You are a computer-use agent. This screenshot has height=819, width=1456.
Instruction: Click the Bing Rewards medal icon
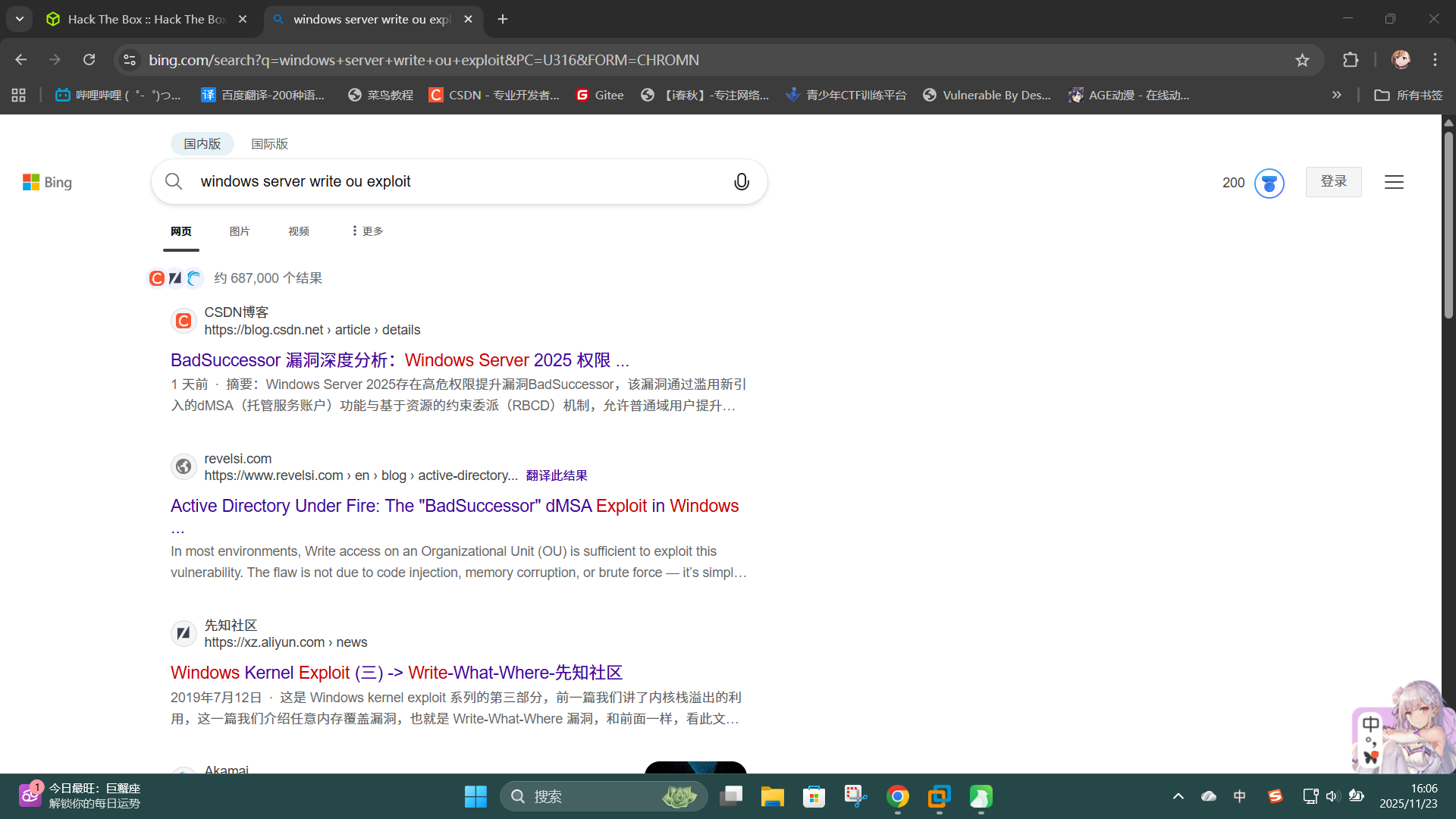pyautogui.click(x=1269, y=183)
